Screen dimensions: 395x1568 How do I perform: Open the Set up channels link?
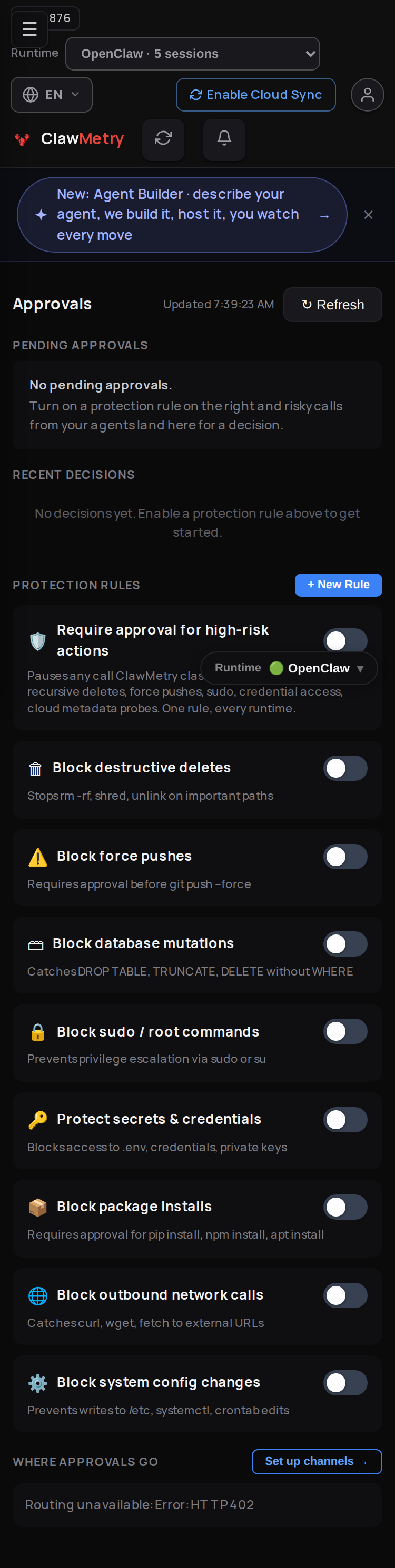[317, 1462]
